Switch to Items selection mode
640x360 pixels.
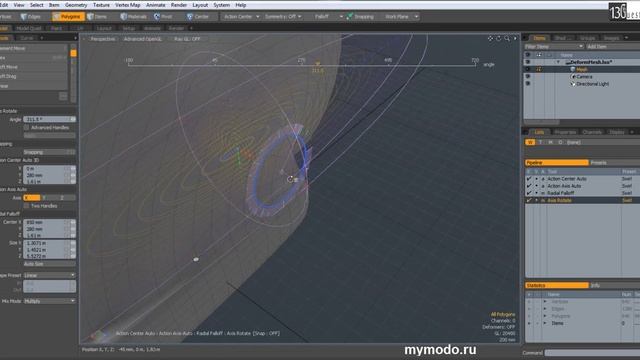[97, 17]
